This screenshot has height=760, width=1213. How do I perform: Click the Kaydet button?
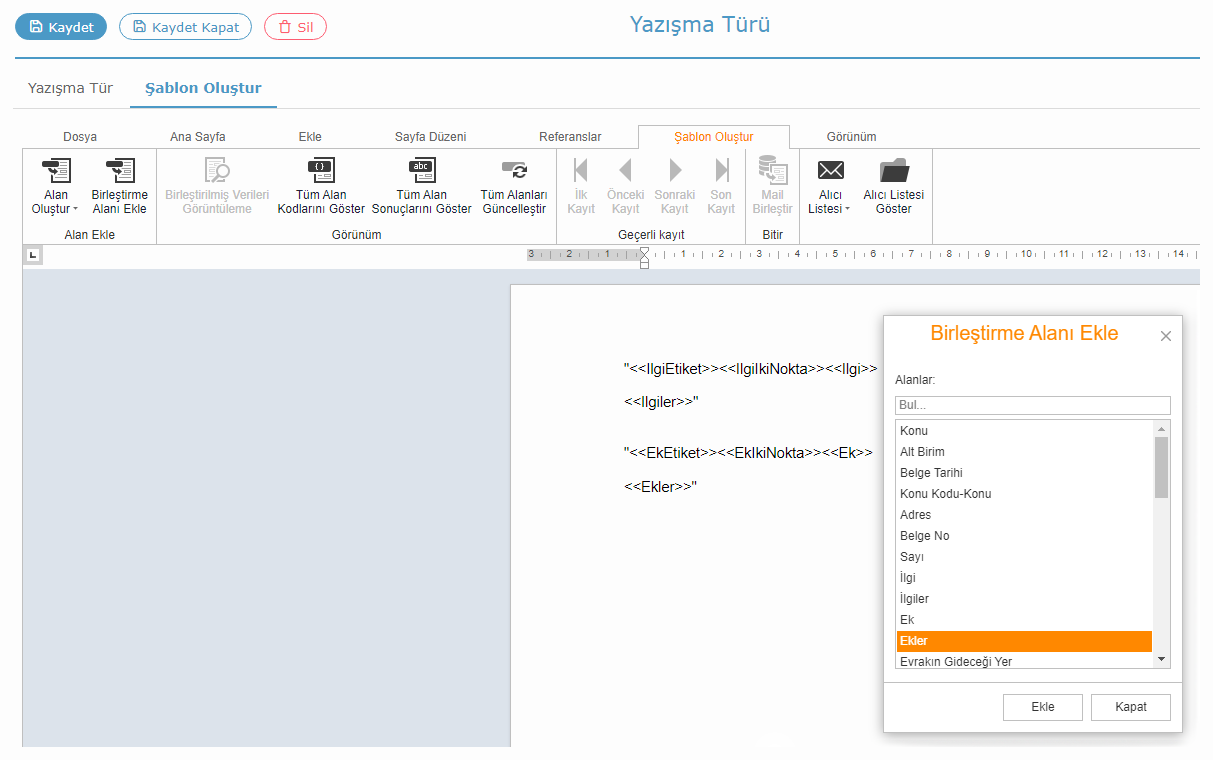coord(61,27)
